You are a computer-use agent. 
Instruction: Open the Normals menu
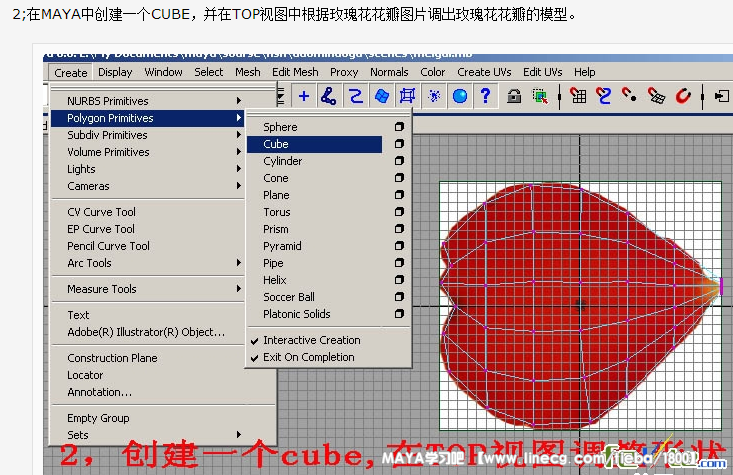point(389,72)
